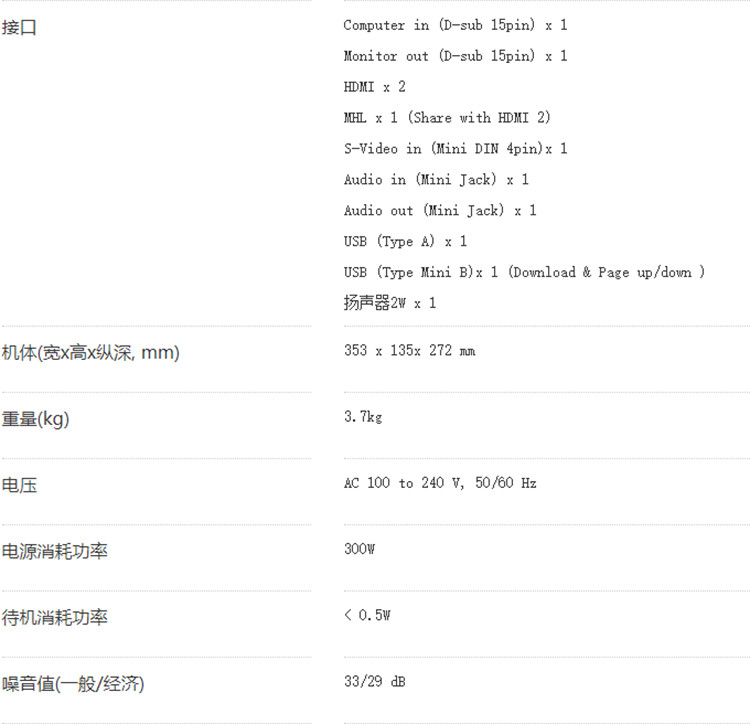Select the 3.7kg weight value
The width and height of the screenshot is (750, 724).
click(363, 417)
